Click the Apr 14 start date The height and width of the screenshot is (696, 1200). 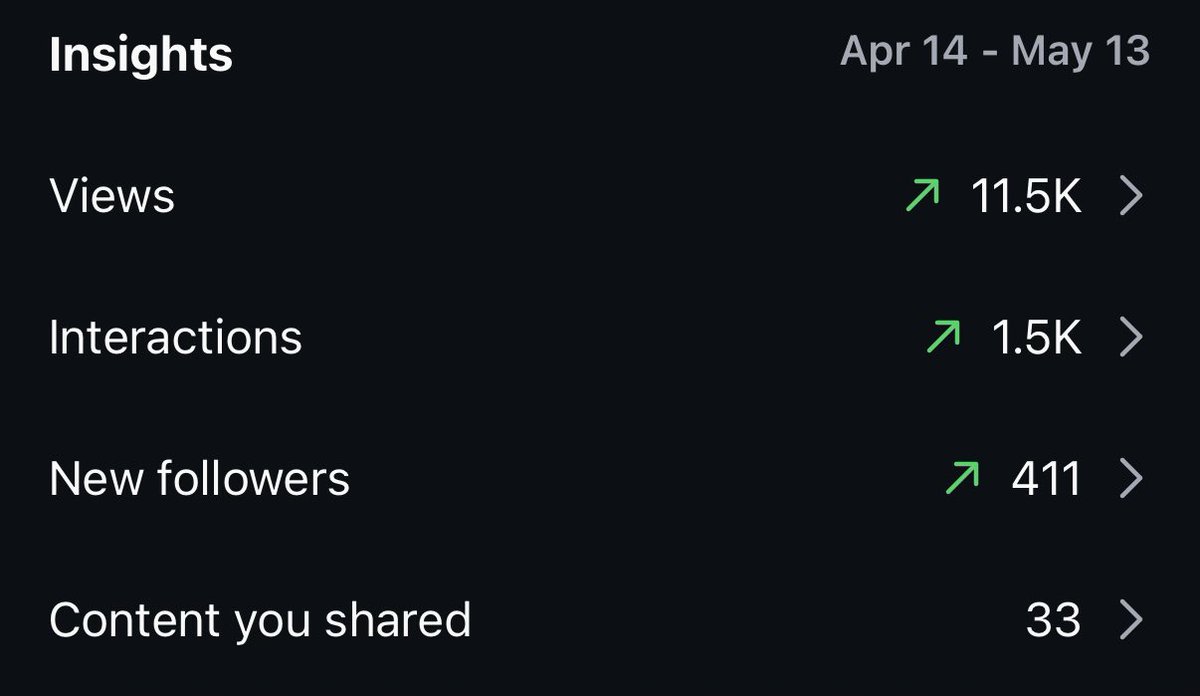pyautogui.click(x=904, y=52)
